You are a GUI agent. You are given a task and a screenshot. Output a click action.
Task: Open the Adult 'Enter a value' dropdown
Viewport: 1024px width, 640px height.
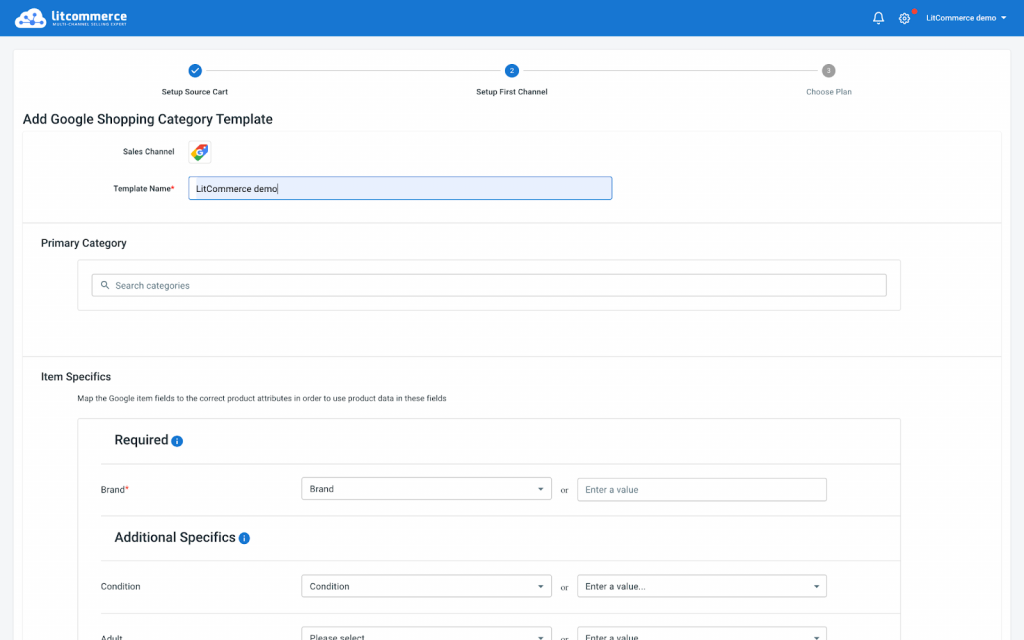(701, 633)
